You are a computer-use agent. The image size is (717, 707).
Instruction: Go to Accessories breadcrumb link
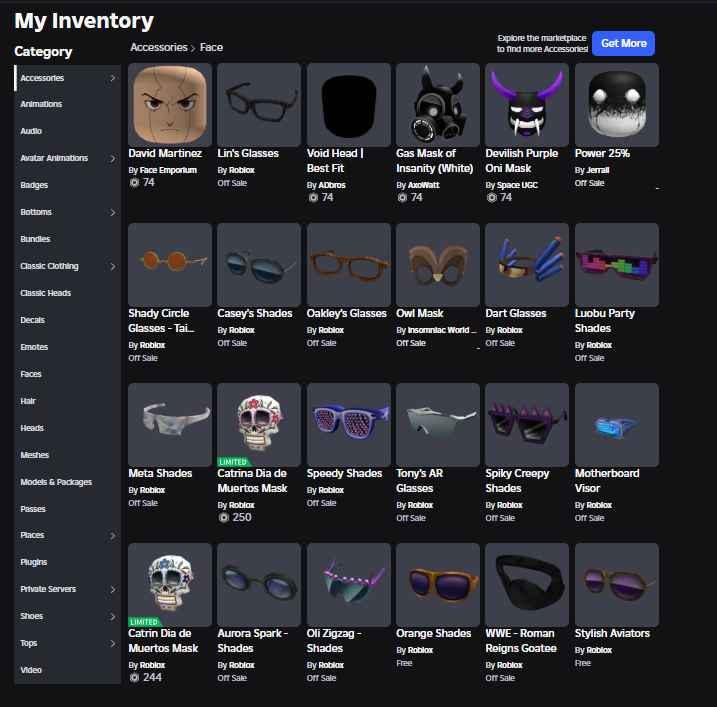pyautogui.click(x=159, y=47)
